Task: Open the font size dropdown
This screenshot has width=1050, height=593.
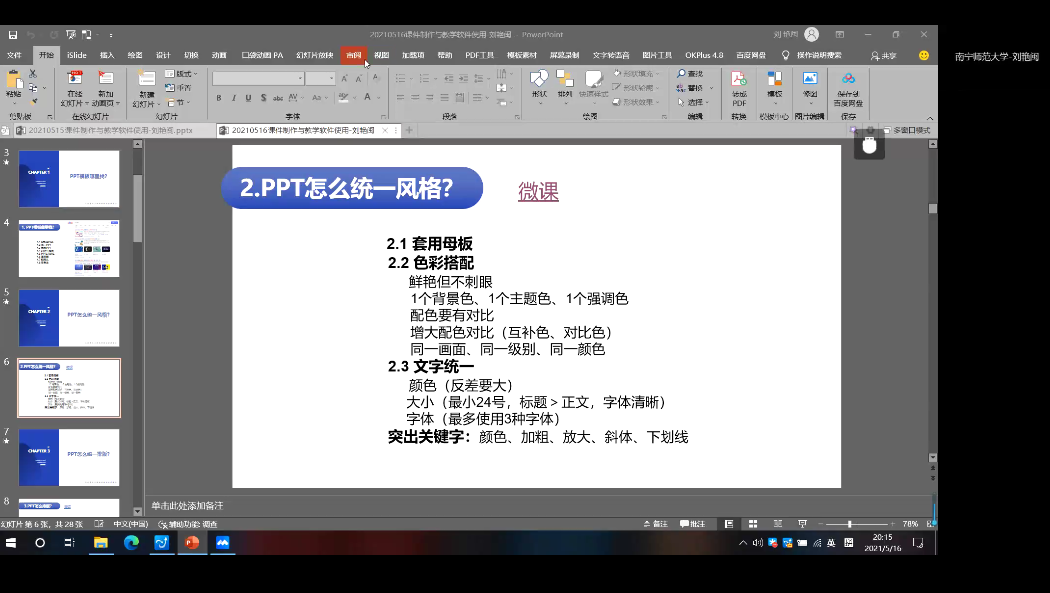Action: (331, 79)
